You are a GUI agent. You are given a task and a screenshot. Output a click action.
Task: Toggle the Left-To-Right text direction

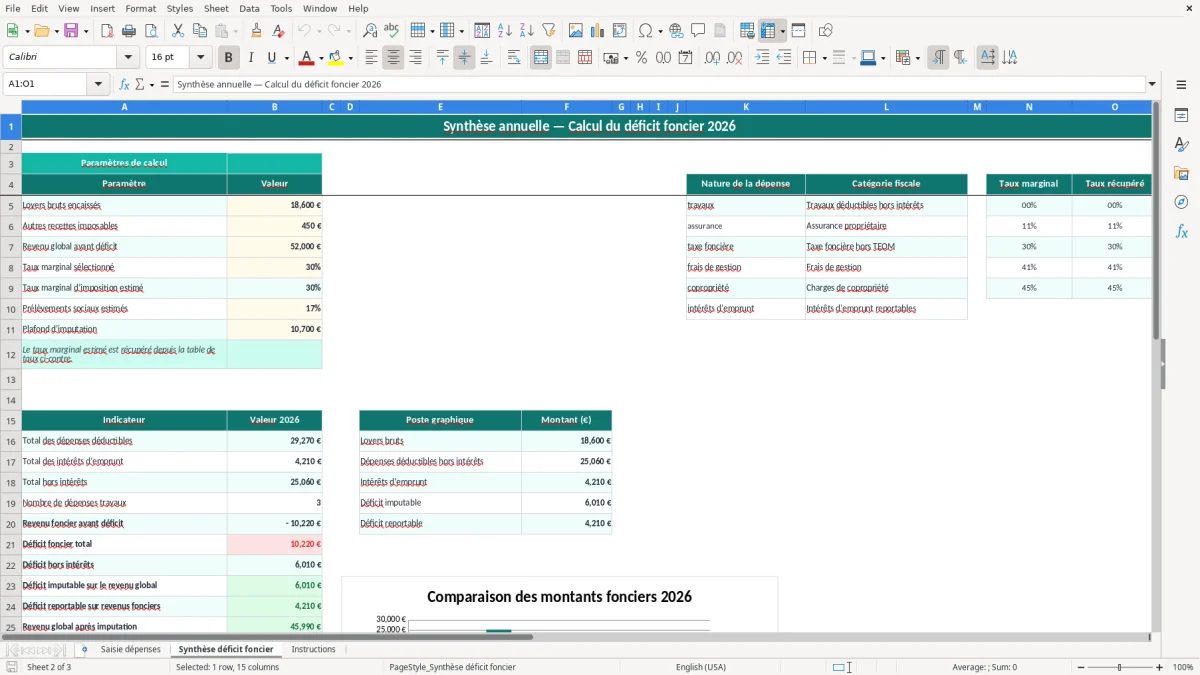tap(938, 58)
